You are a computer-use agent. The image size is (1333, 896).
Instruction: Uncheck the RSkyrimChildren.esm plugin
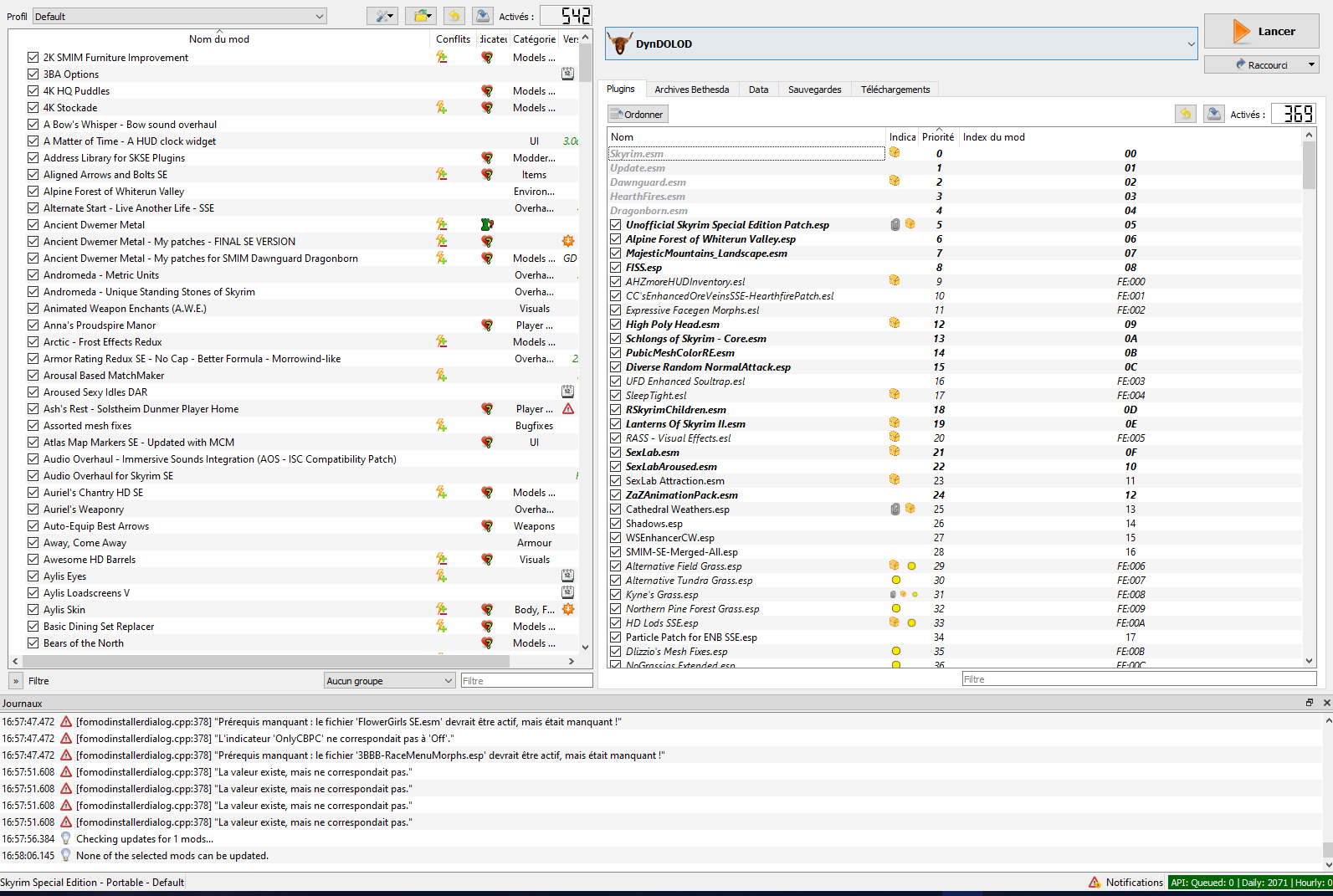(616, 410)
